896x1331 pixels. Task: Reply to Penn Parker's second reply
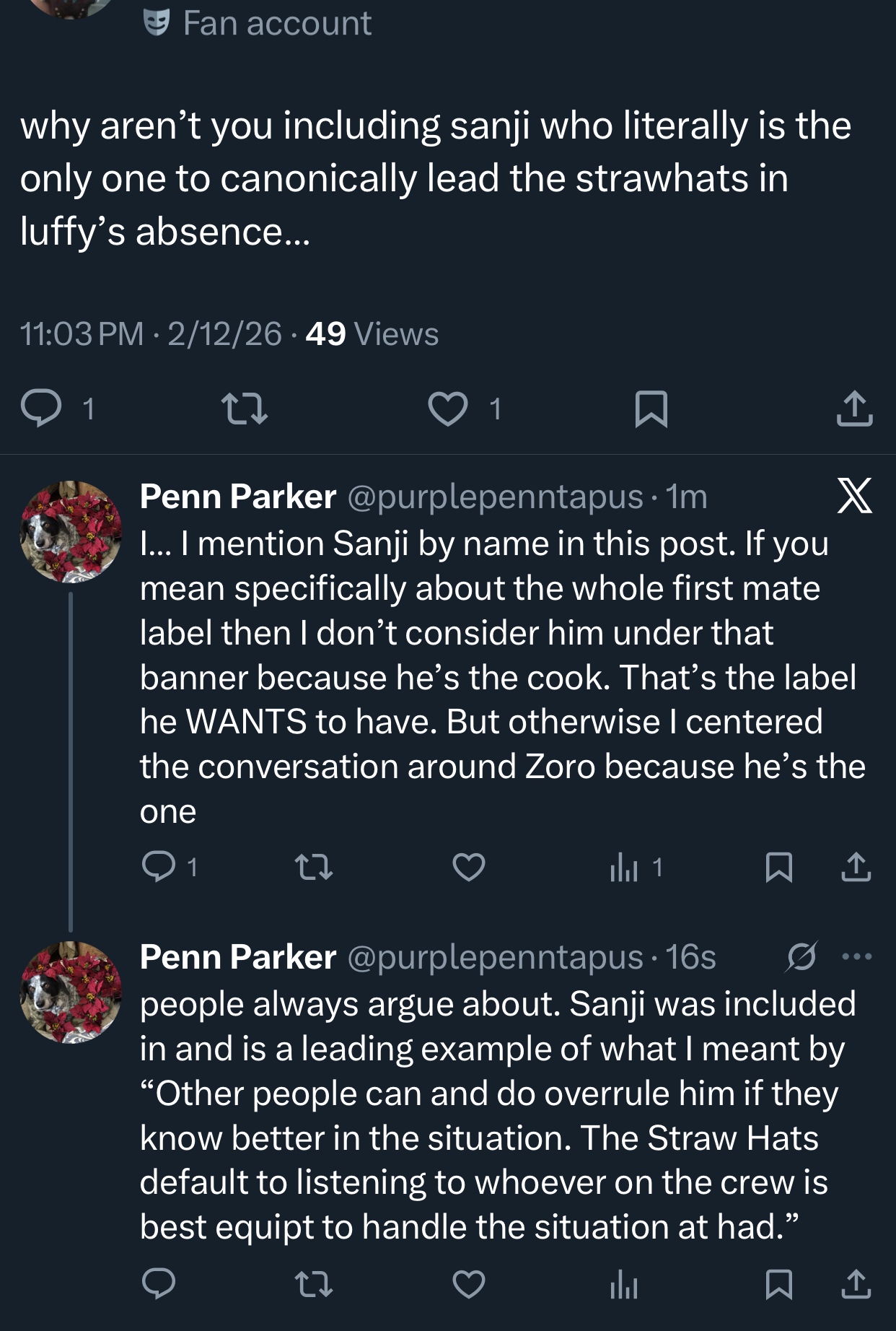click(158, 1284)
